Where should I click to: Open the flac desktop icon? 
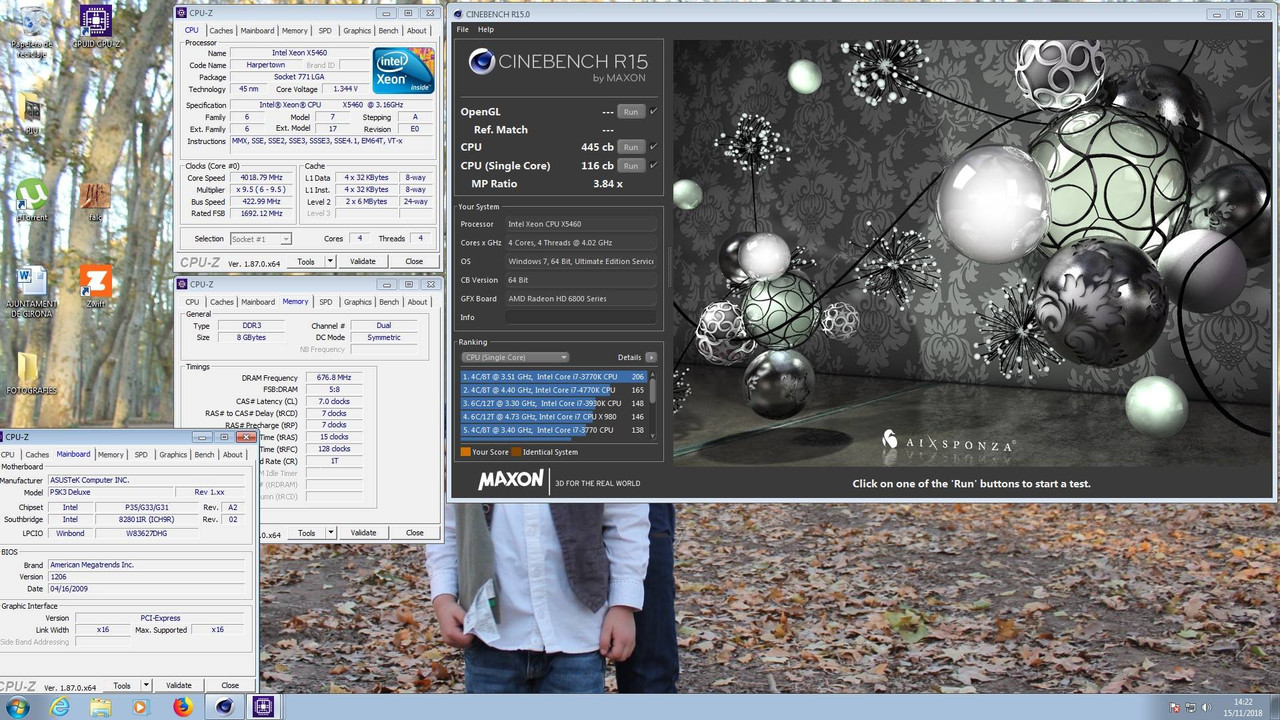(x=95, y=199)
